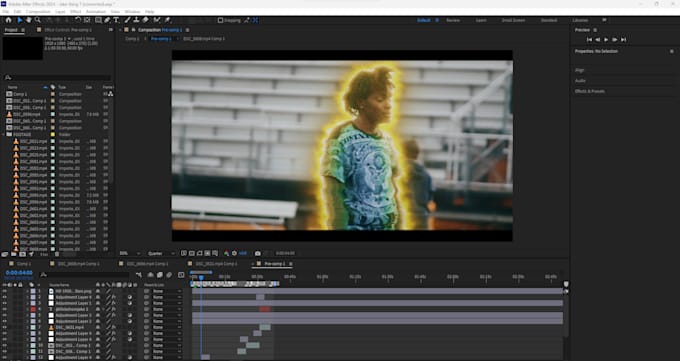This screenshot has height=361, width=680.
Task: Toggle the Snapping checkbox
Action: 220,20
